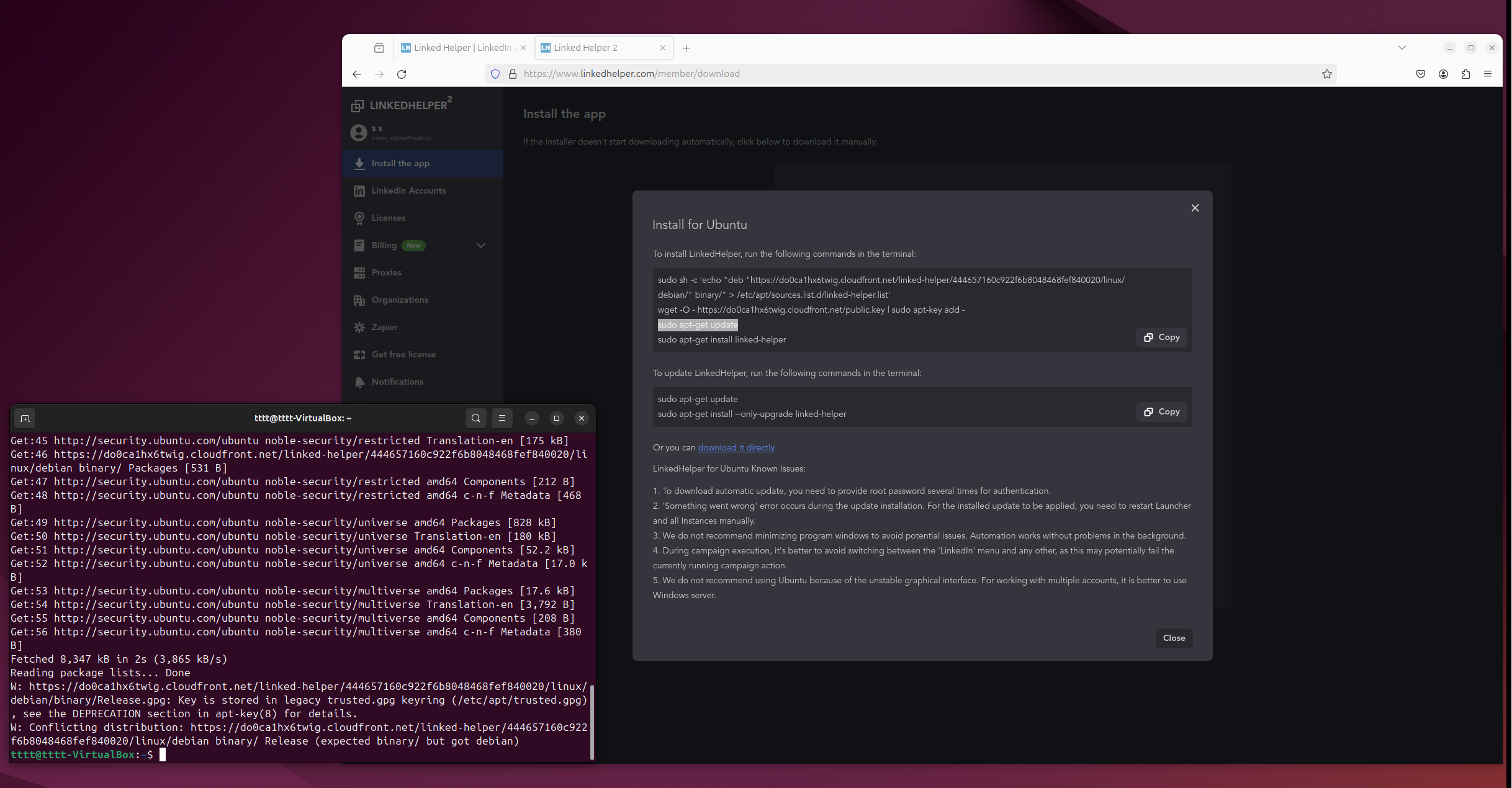The height and width of the screenshot is (788, 1512).
Task: Close the Linked Helper | LinkedIn tab
Action: click(x=523, y=48)
